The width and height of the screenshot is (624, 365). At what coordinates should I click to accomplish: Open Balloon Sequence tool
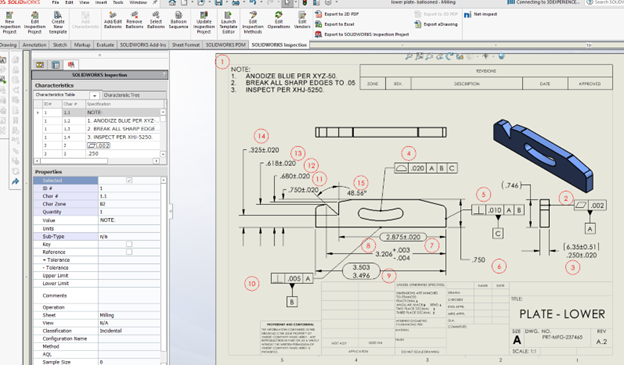pos(178,20)
